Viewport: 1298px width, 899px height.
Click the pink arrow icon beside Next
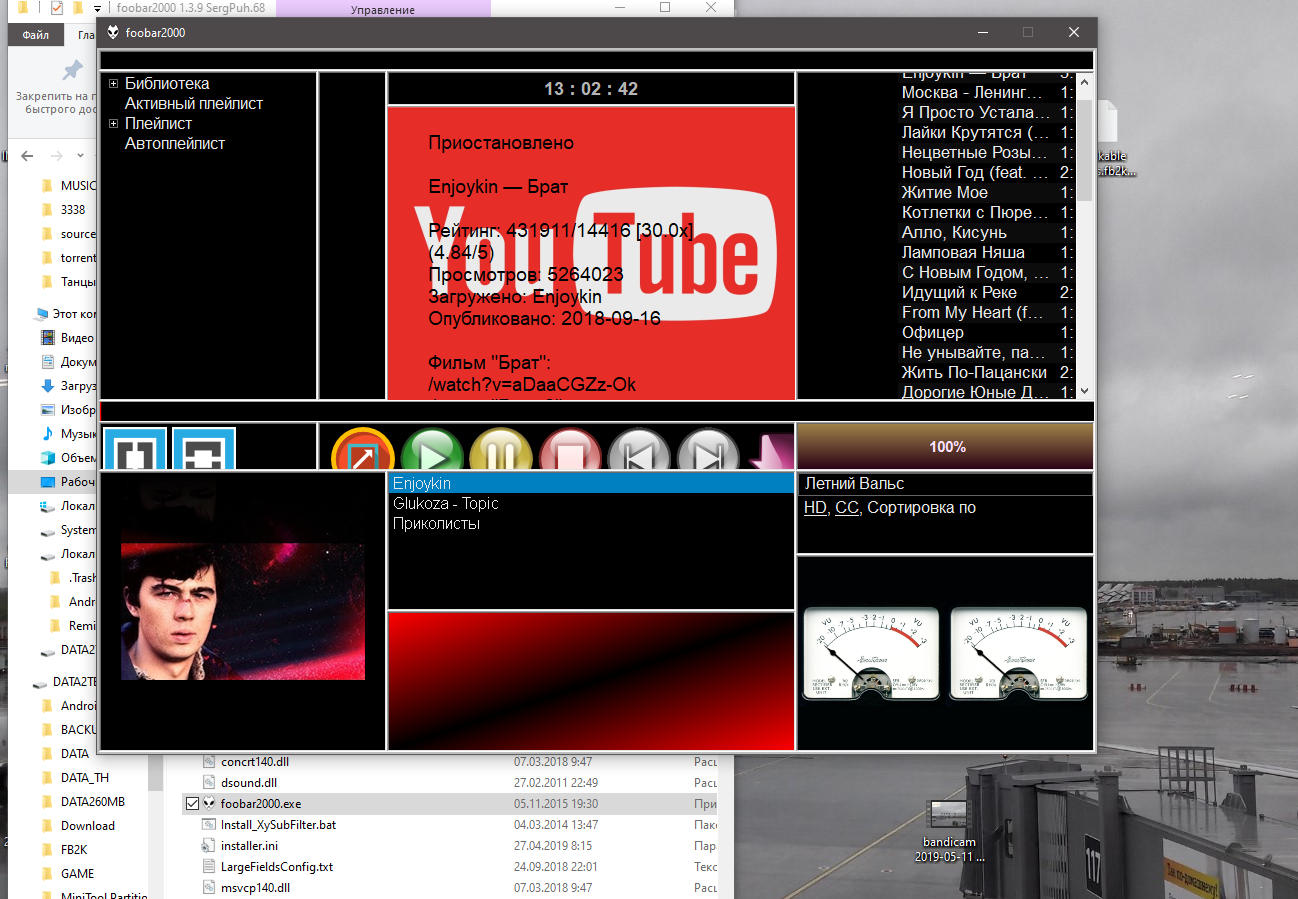772,452
